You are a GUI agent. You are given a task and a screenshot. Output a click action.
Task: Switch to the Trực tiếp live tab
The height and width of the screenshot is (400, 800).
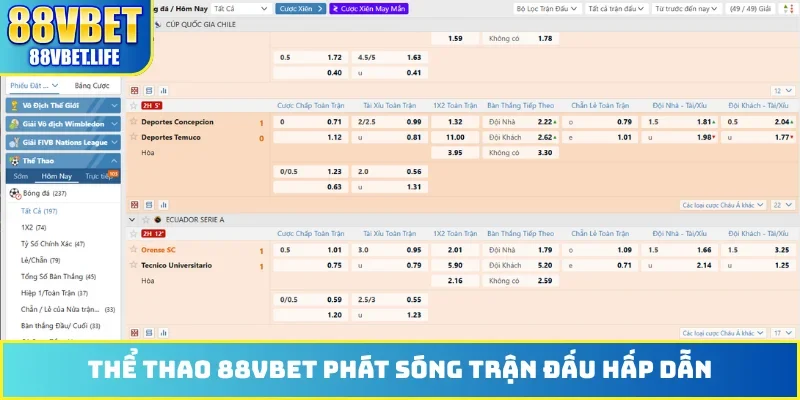point(100,176)
